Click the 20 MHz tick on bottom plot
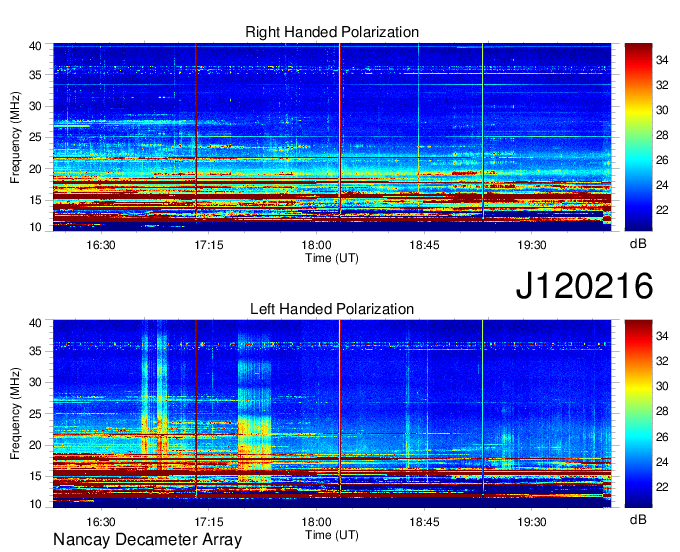The height and width of the screenshot is (552, 680). (x=35, y=445)
